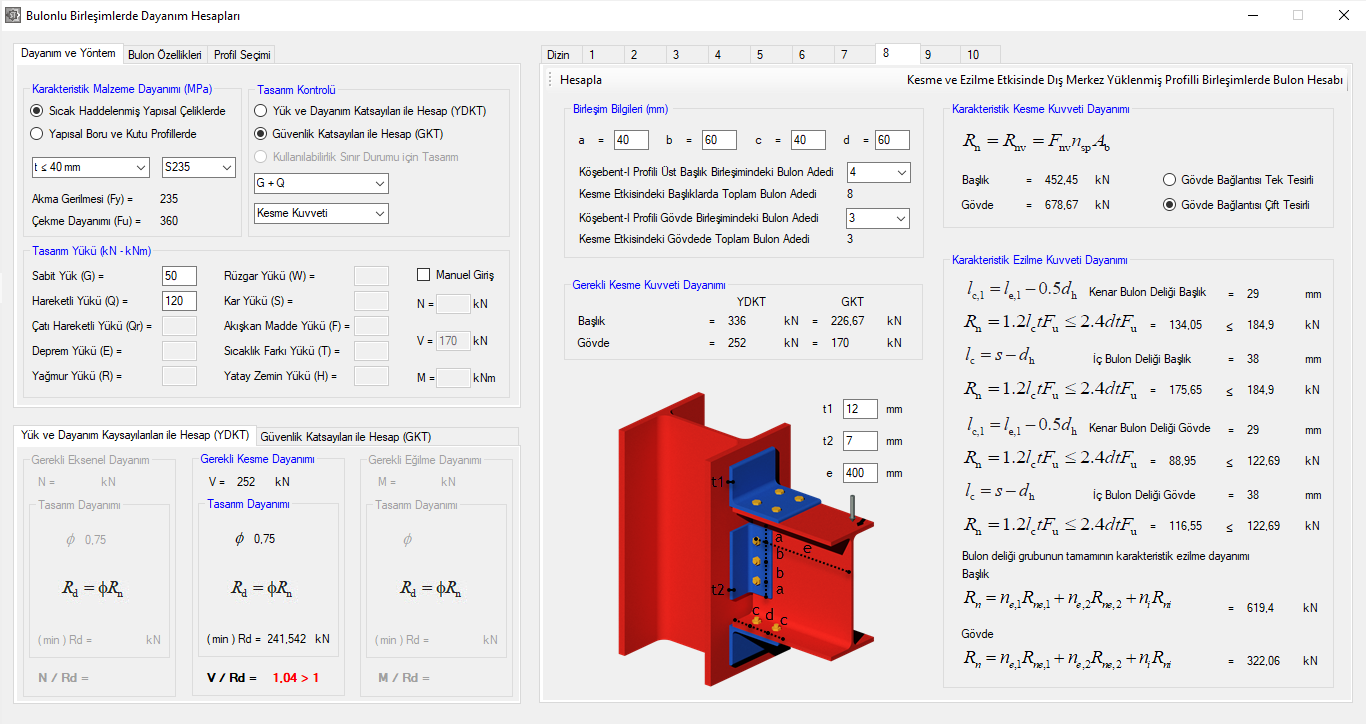Click the Hesapla button
Viewport: 1366px width, 724px height.
click(581, 80)
